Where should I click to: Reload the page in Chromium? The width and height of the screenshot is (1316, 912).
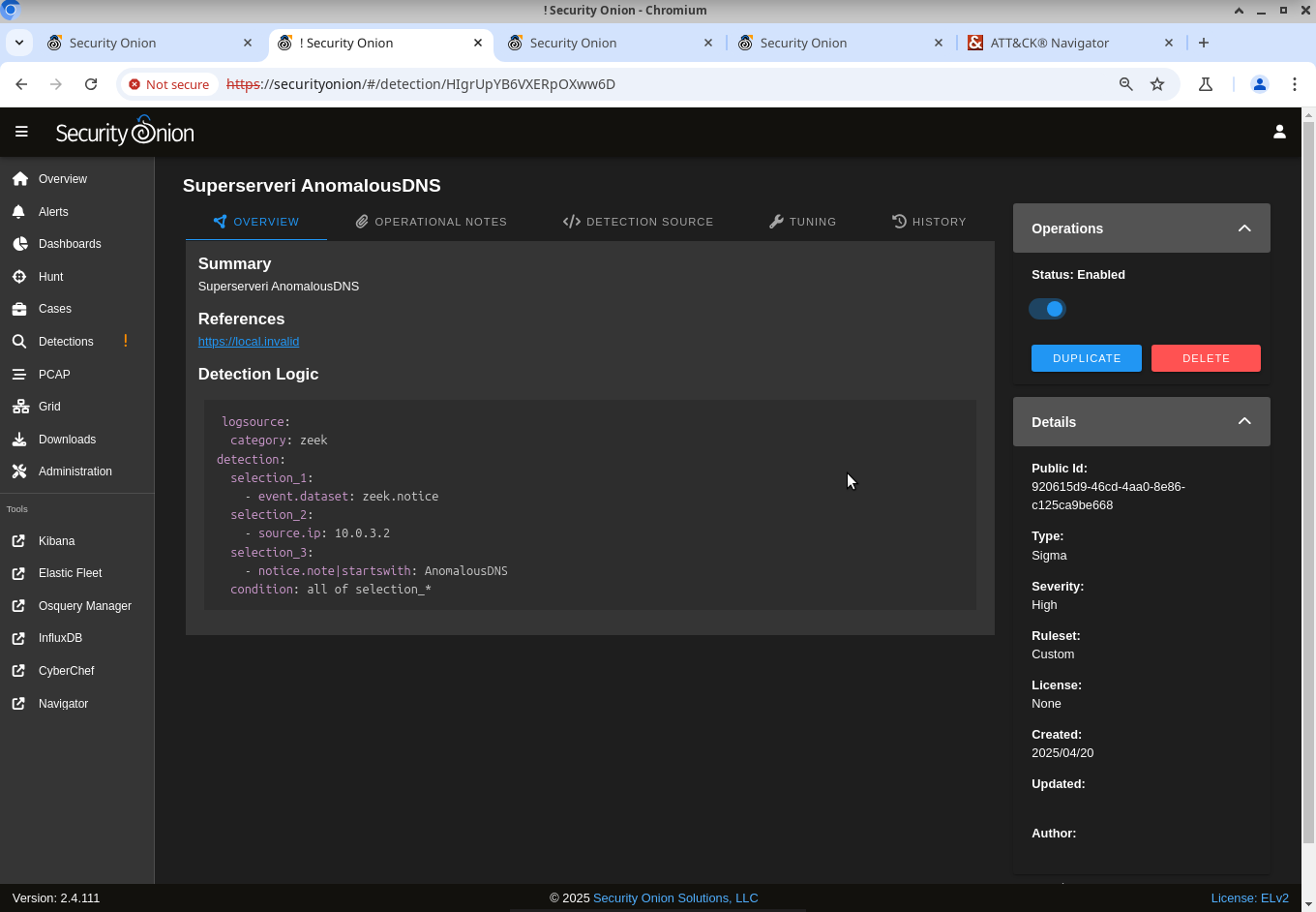[x=91, y=84]
